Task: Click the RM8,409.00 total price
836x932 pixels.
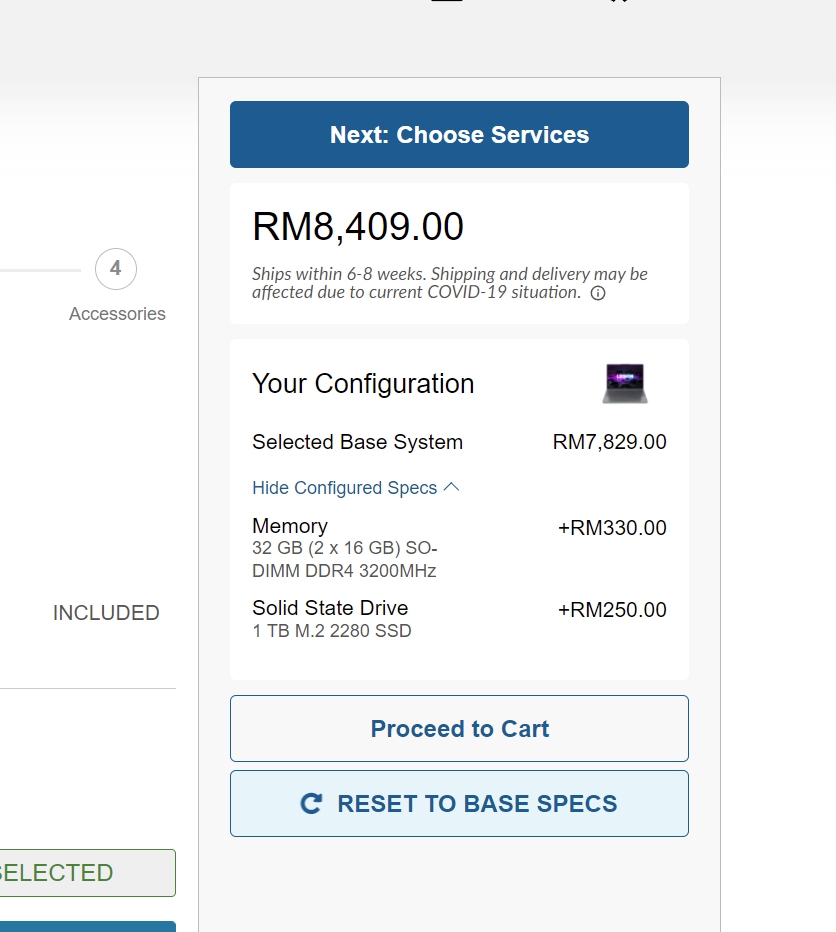Action: click(x=358, y=226)
